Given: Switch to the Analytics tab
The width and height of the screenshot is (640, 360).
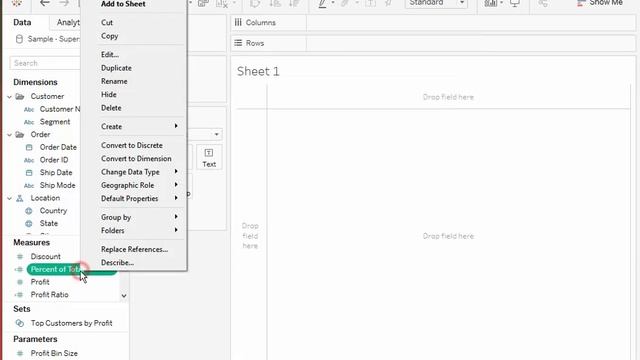Looking at the screenshot, I should [68, 22].
